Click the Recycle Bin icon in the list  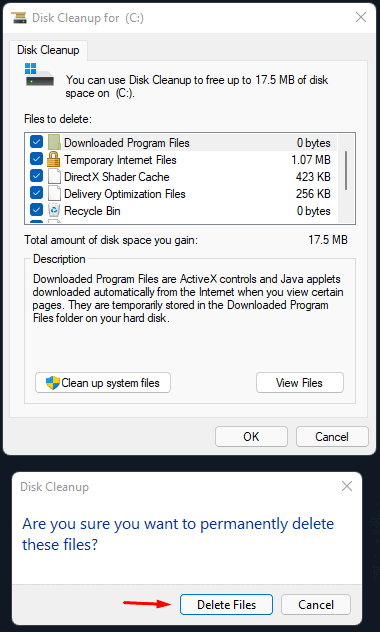click(x=54, y=210)
